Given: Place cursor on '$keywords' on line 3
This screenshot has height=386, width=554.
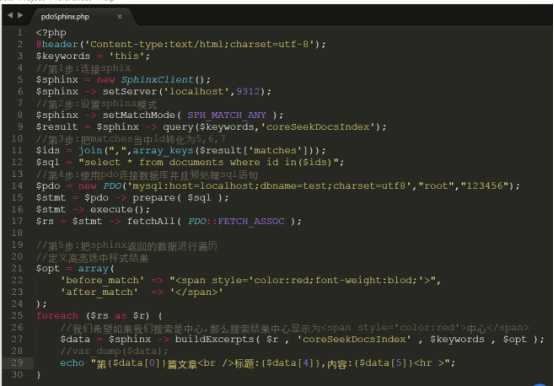Looking at the screenshot, I should (63, 56).
